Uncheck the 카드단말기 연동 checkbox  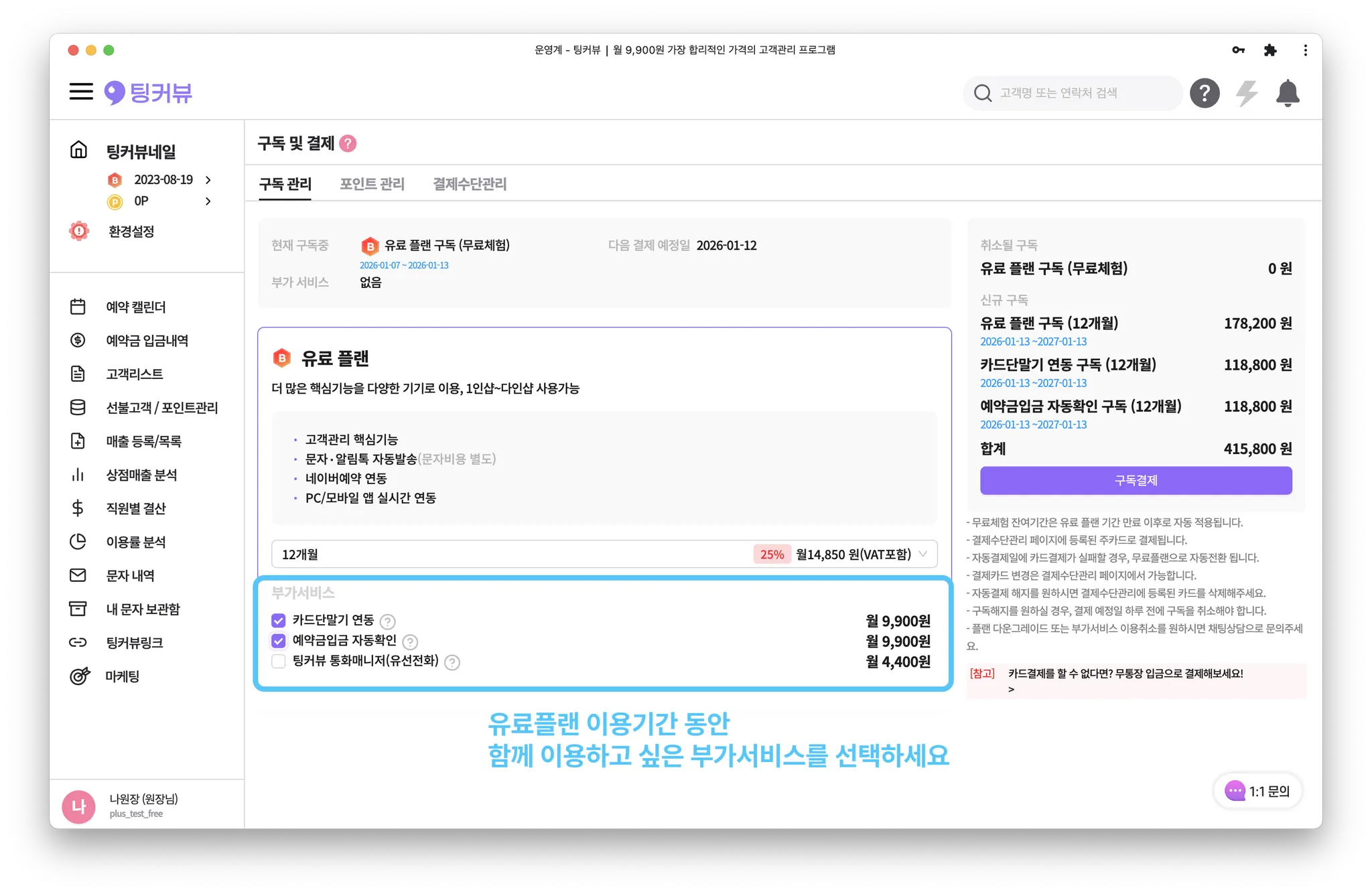coord(279,621)
